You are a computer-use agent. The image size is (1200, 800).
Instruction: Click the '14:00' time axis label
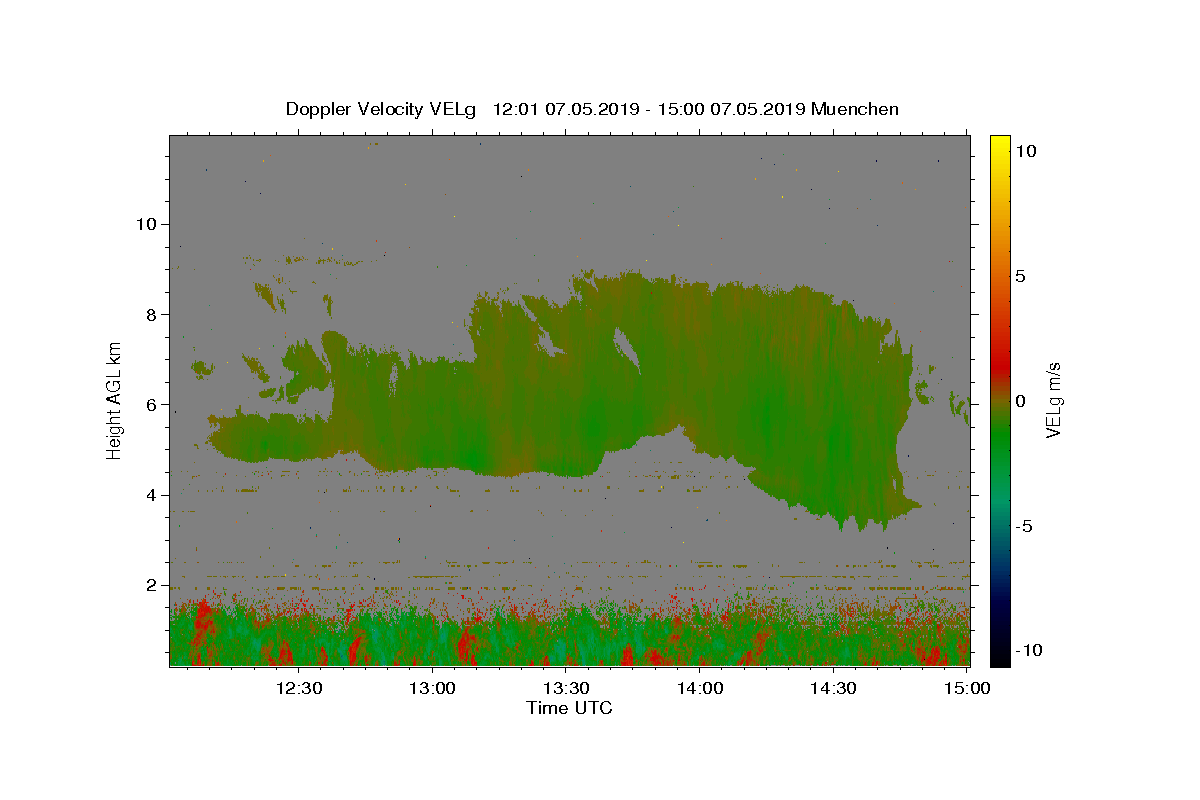700,688
